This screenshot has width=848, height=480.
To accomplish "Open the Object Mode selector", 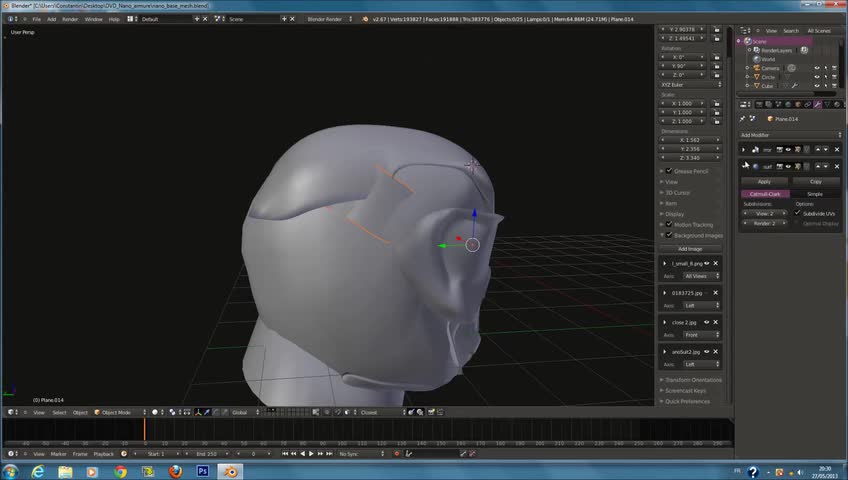I will pos(116,412).
